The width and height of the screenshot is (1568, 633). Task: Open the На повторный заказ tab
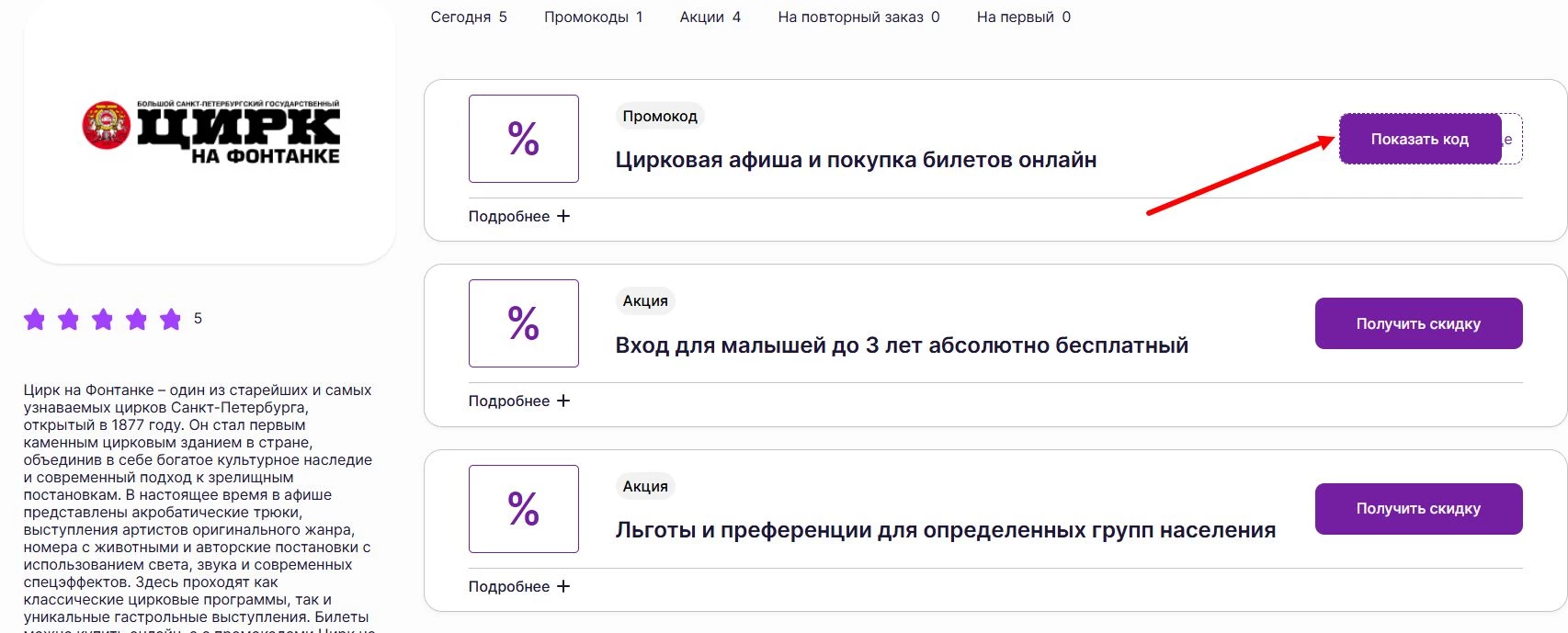858,17
